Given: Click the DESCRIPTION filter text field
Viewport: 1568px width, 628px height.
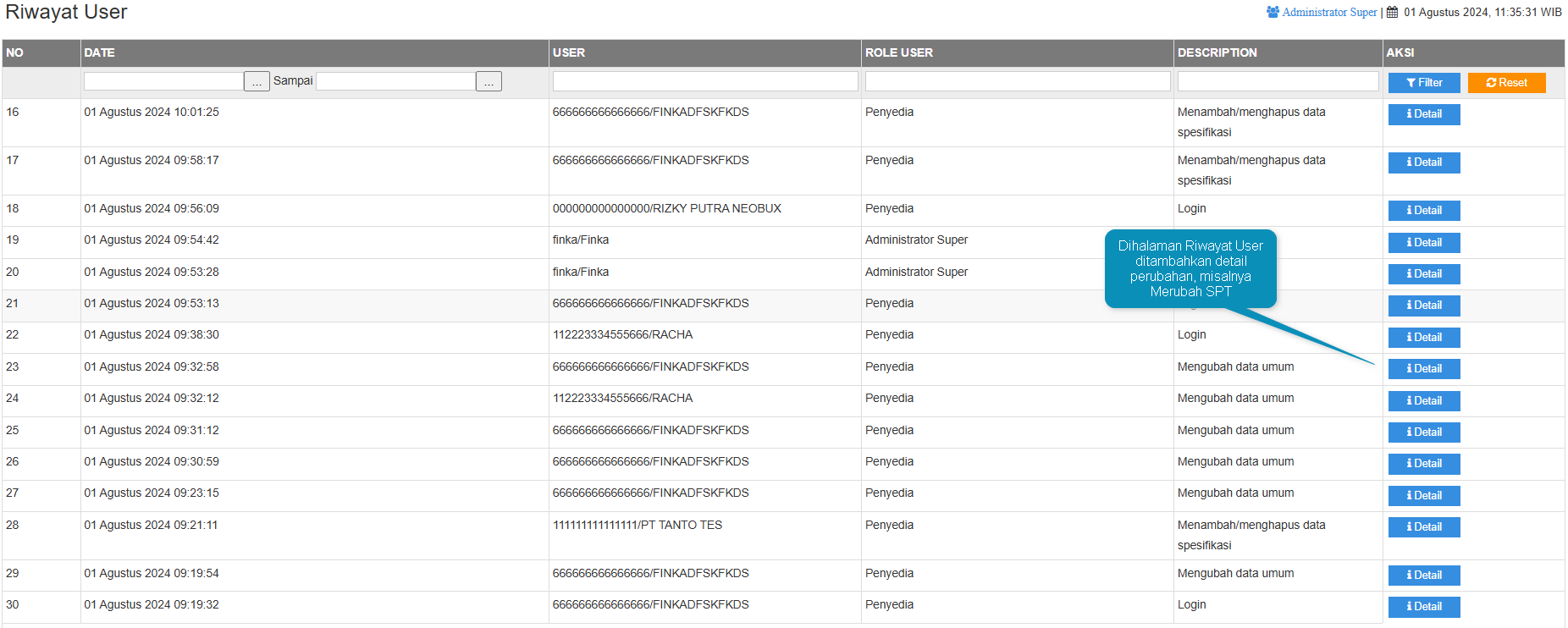Looking at the screenshot, I should tap(1278, 81).
